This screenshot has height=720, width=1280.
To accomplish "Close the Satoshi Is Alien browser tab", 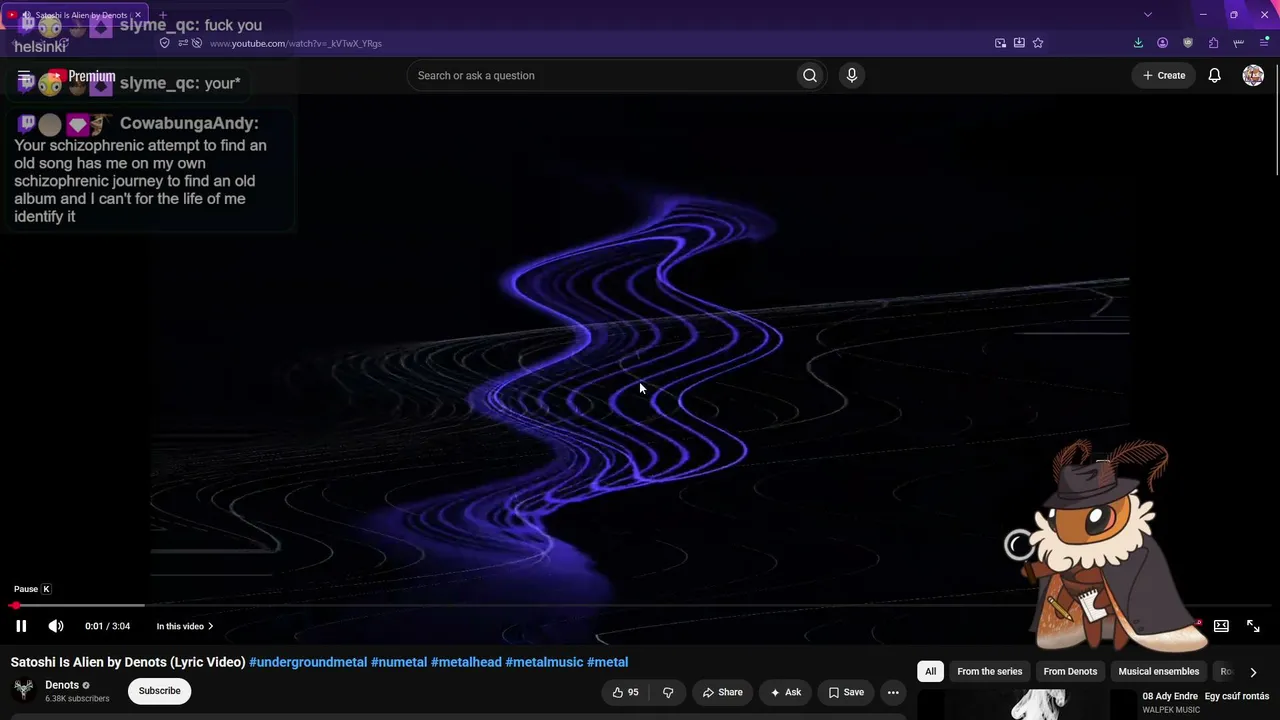I will [138, 15].
